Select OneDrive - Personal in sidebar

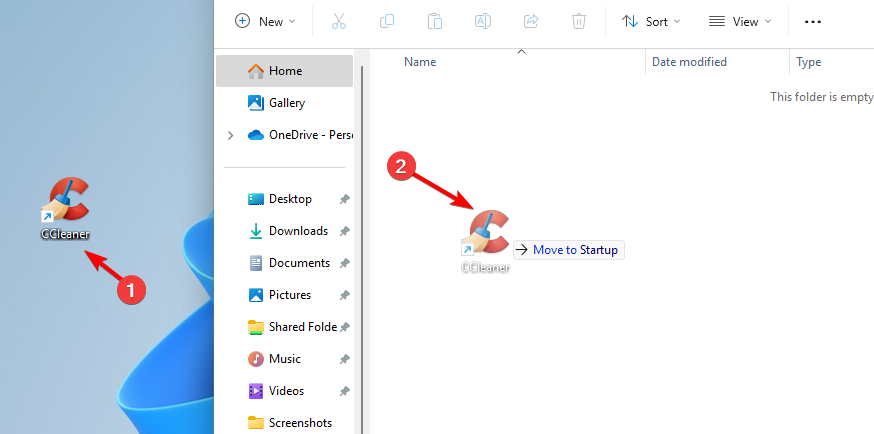300,135
